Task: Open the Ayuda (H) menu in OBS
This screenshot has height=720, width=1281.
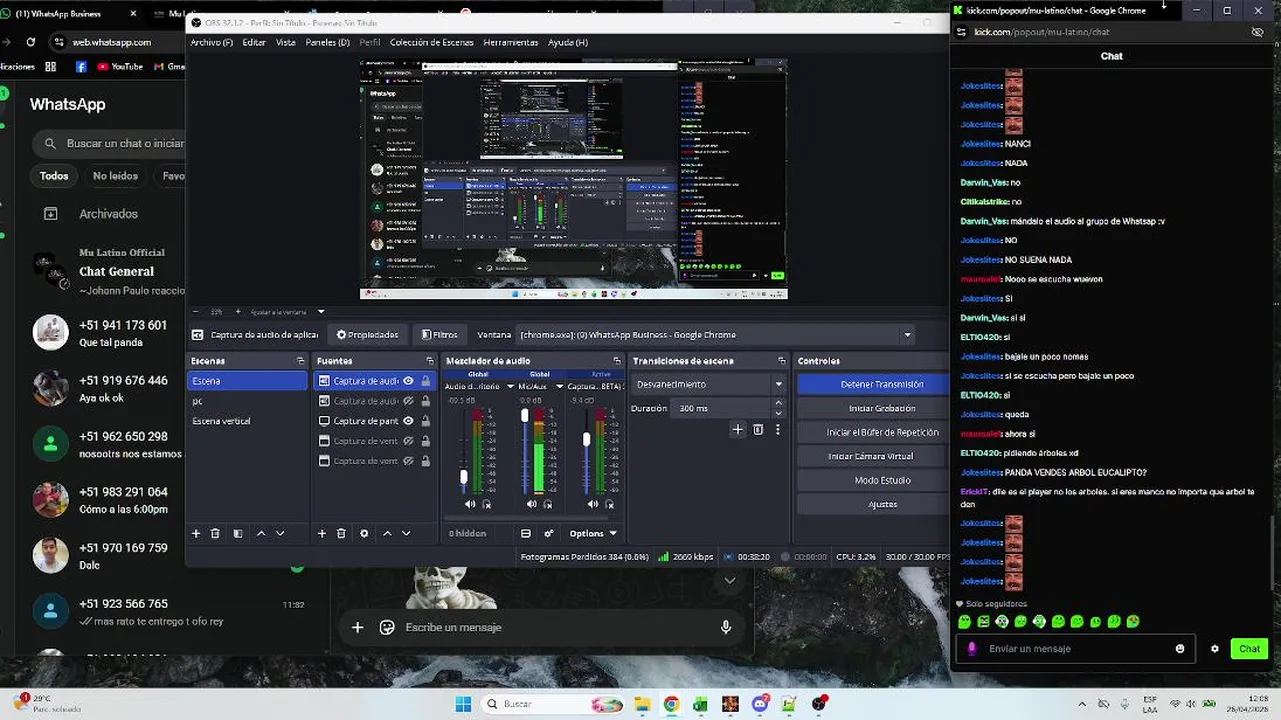Action: pyautogui.click(x=568, y=43)
